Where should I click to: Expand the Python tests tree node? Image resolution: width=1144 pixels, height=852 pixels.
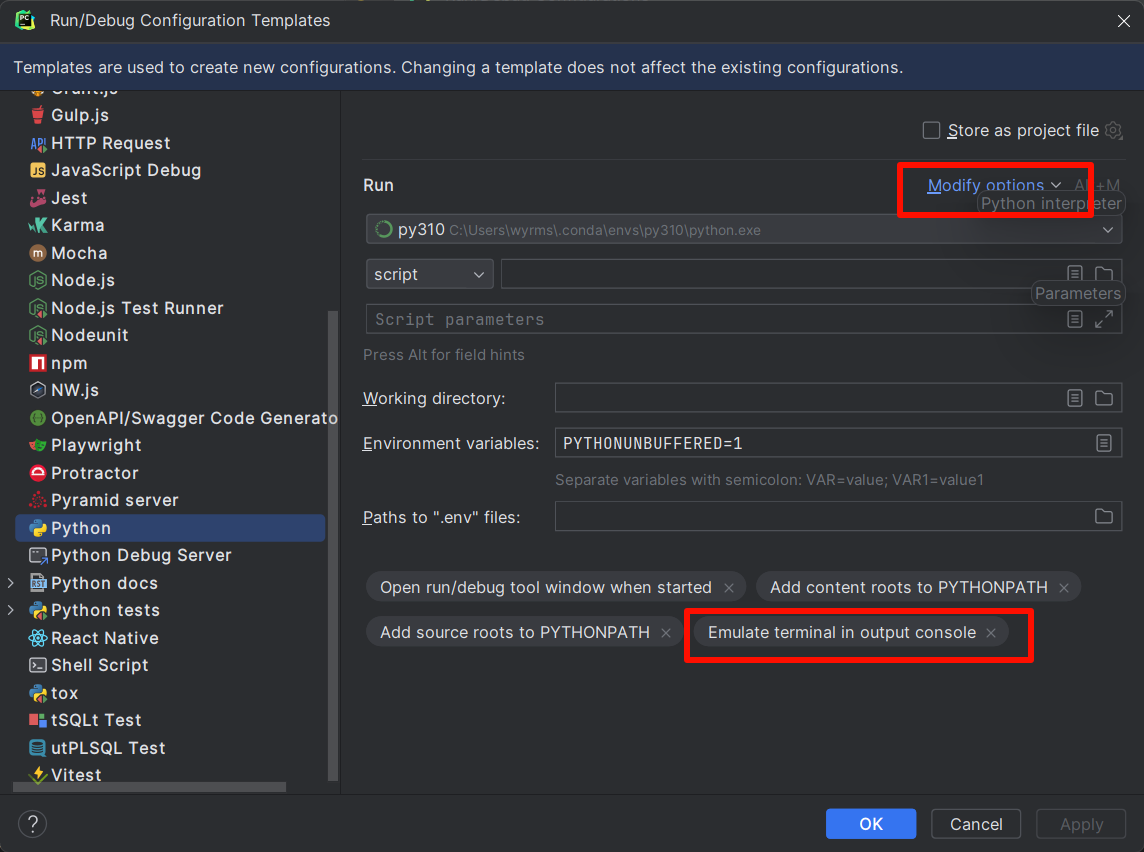[x=11, y=610]
